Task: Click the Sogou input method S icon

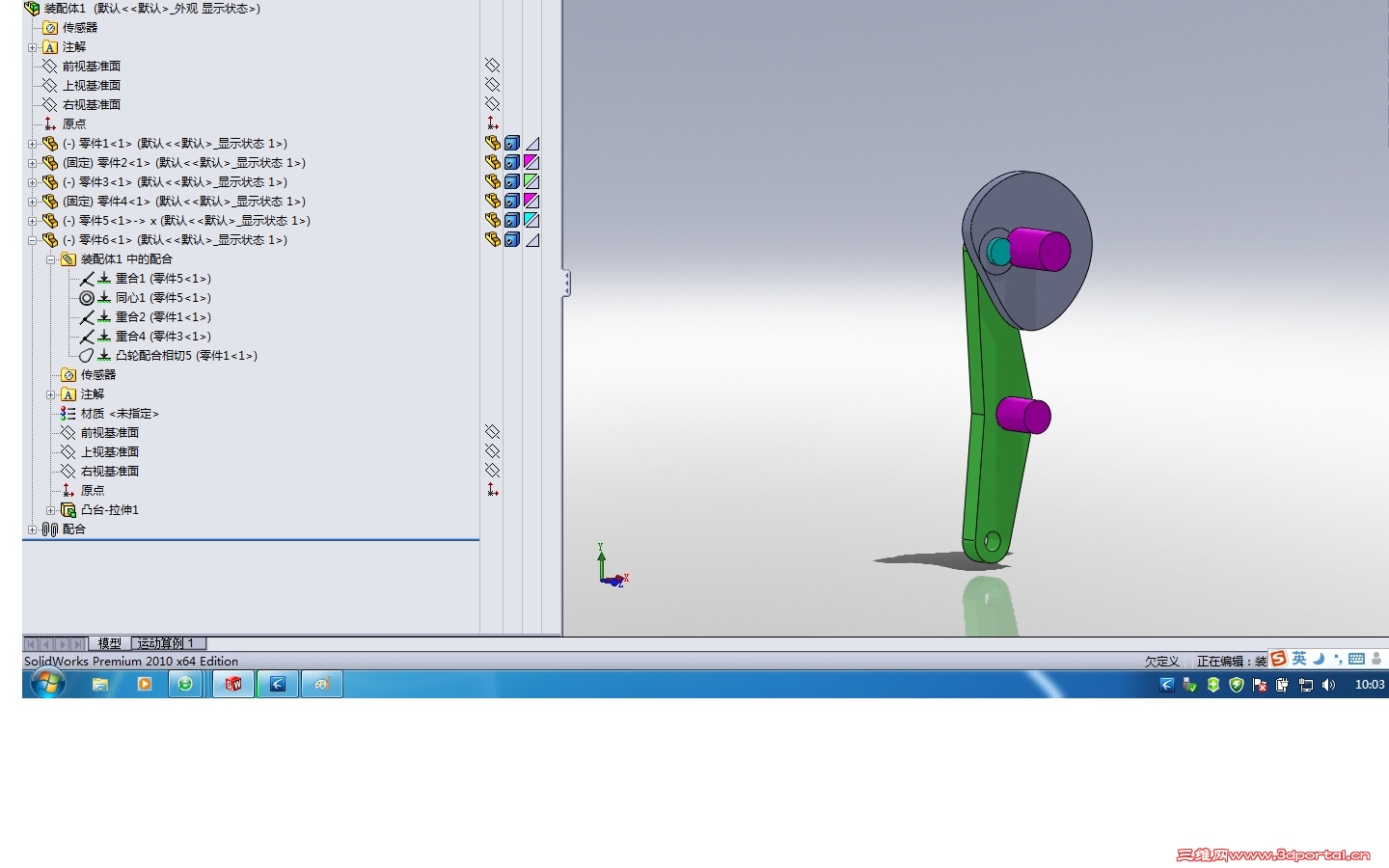Action: pos(1279,659)
